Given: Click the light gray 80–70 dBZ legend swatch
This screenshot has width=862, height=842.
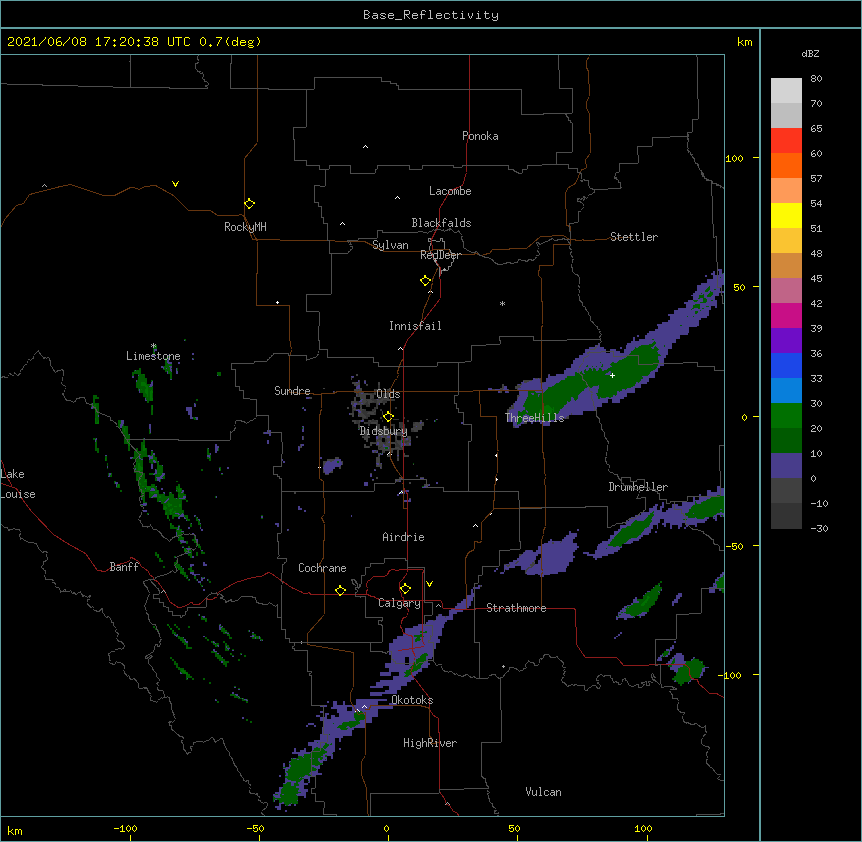Looking at the screenshot, I should (786, 90).
